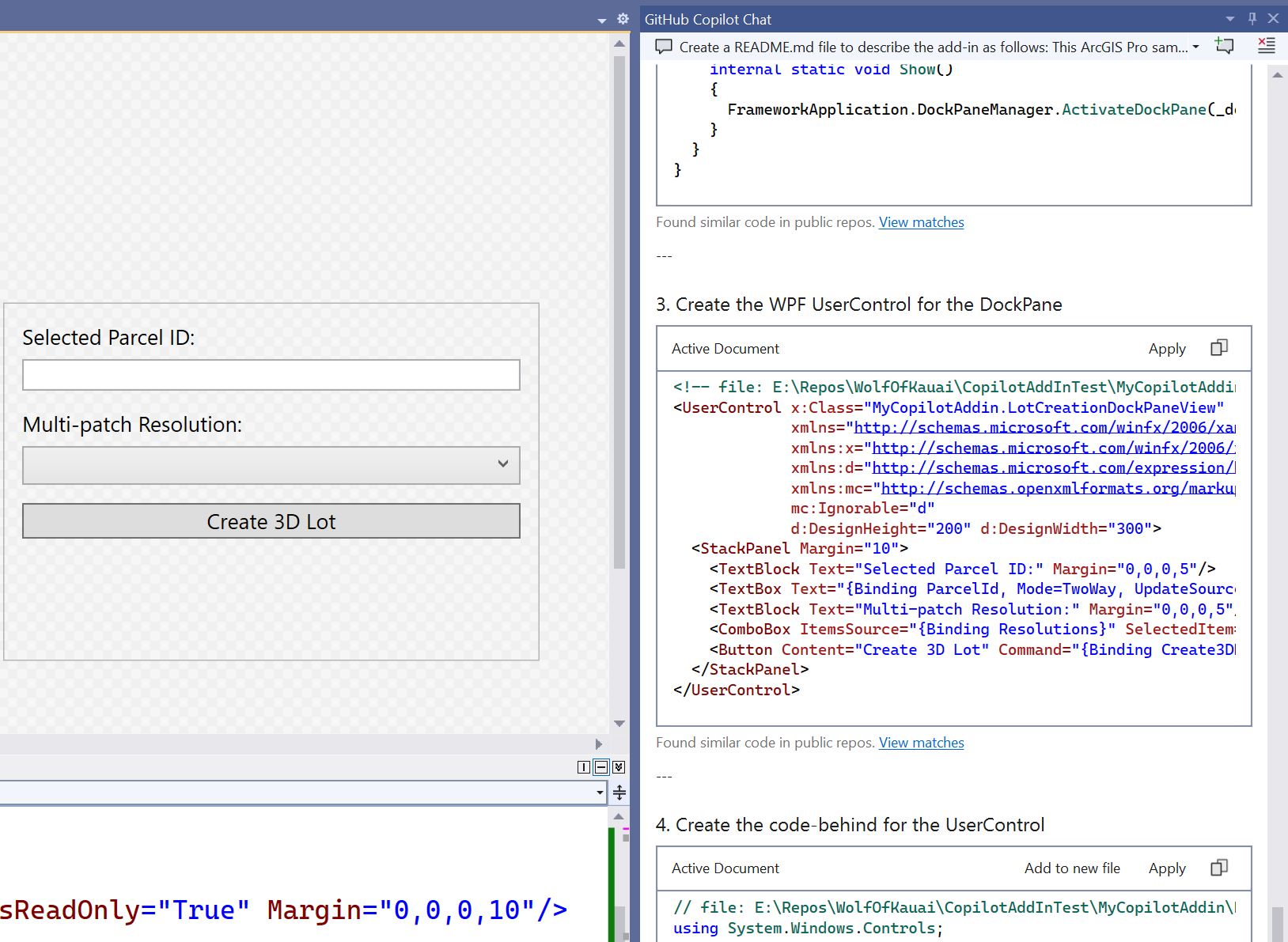Click 'Active Document' label above XAML snippet
1288x942 pixels.
tap(725, 349)
